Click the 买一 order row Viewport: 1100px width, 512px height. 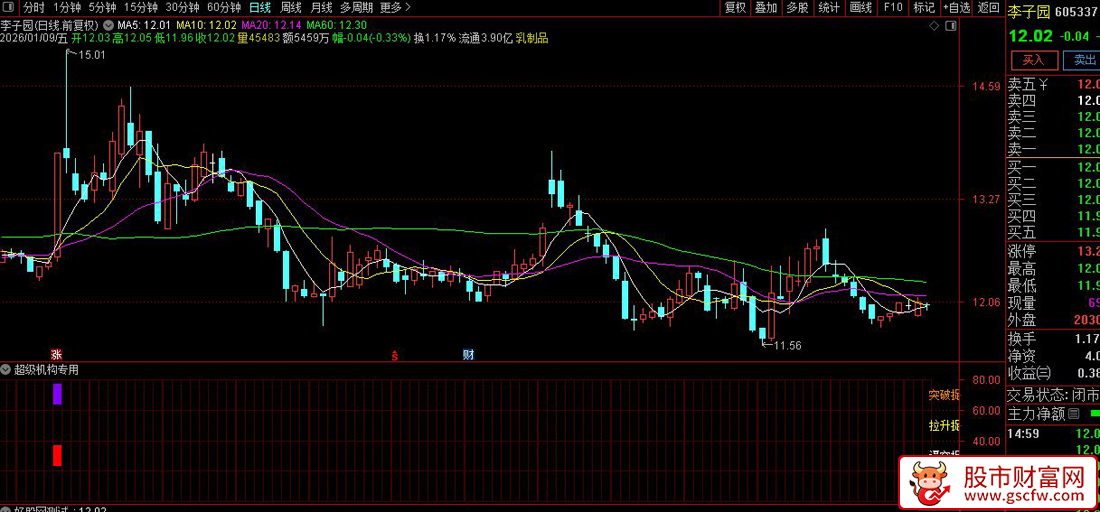click(1054, 166)
